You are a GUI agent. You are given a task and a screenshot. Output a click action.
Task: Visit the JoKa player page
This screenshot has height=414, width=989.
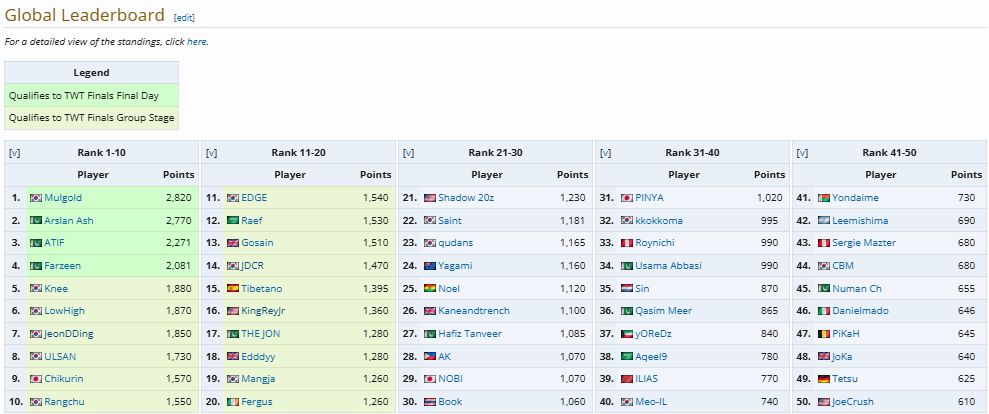point(842,357)
